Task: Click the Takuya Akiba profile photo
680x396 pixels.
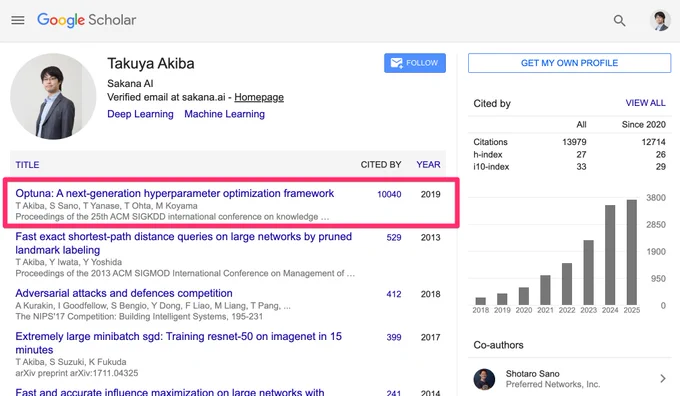Action: 53,96
